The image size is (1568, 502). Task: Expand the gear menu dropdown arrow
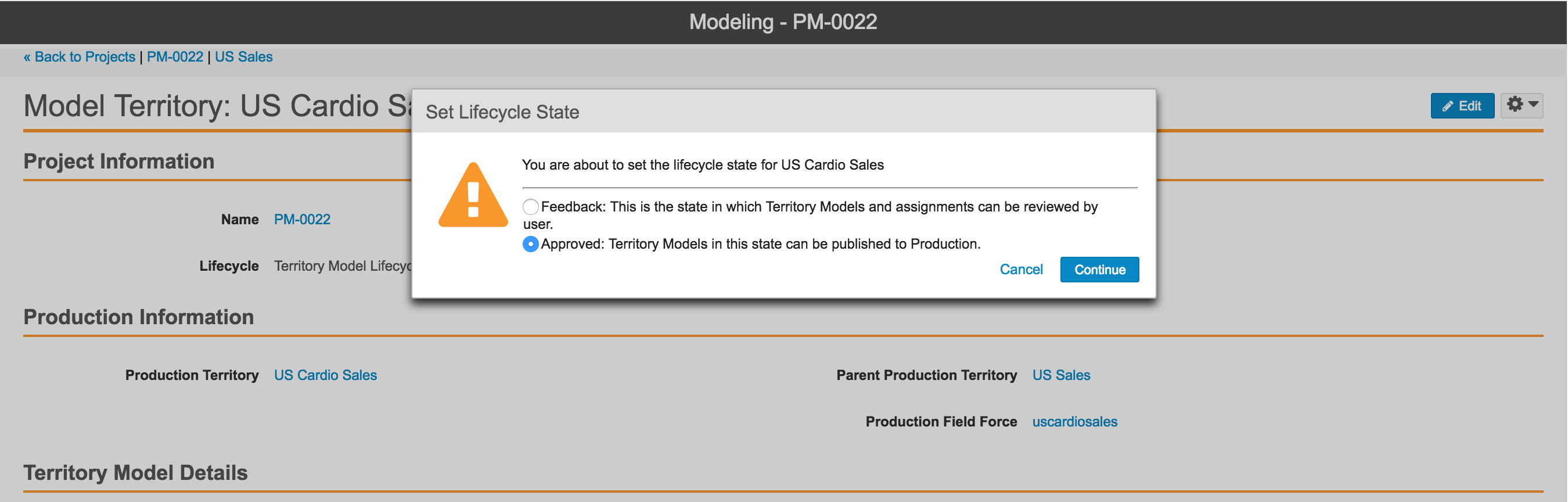[x=1534, y=105]
